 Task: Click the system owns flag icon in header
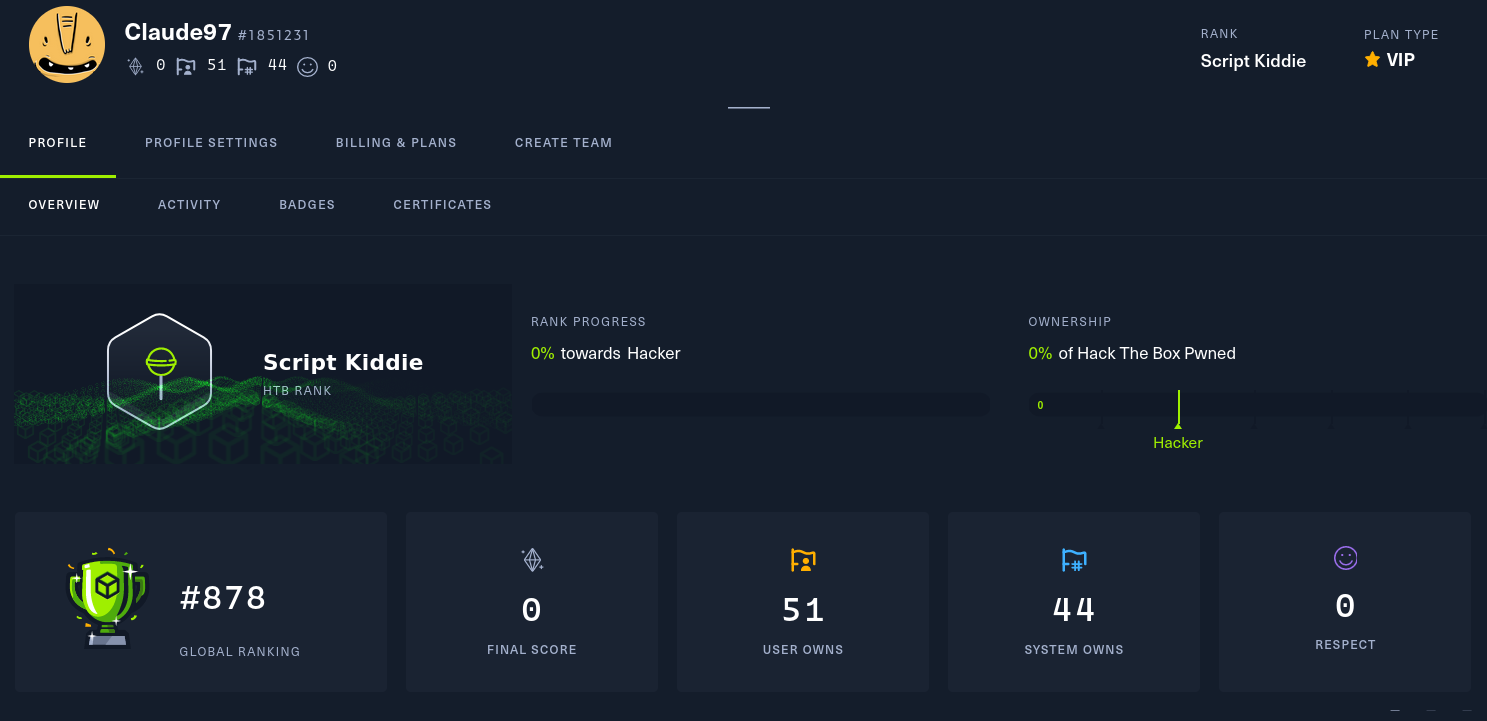(247, 66)
